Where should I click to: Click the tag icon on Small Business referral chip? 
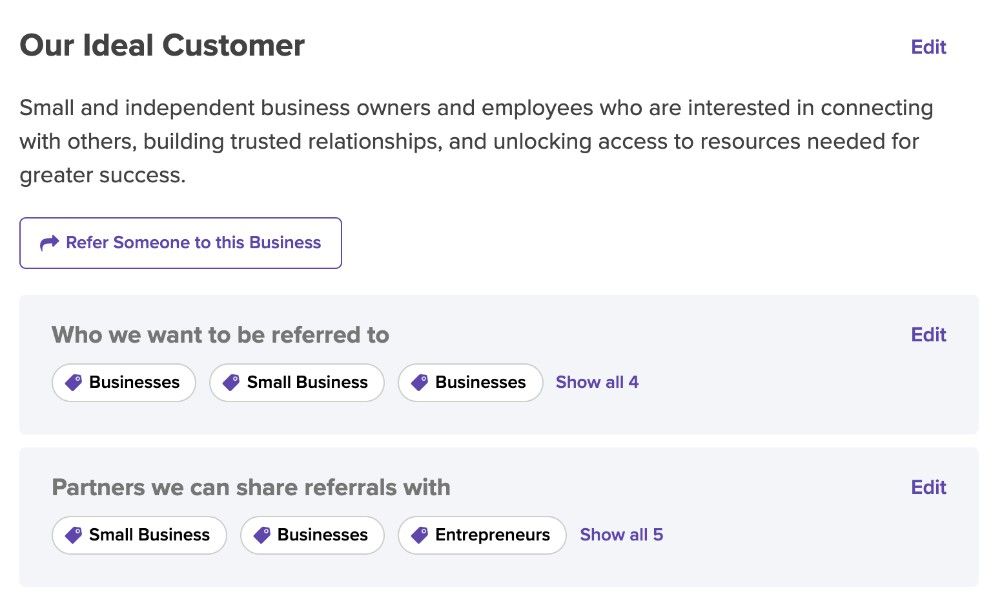(x=231, y=382)
